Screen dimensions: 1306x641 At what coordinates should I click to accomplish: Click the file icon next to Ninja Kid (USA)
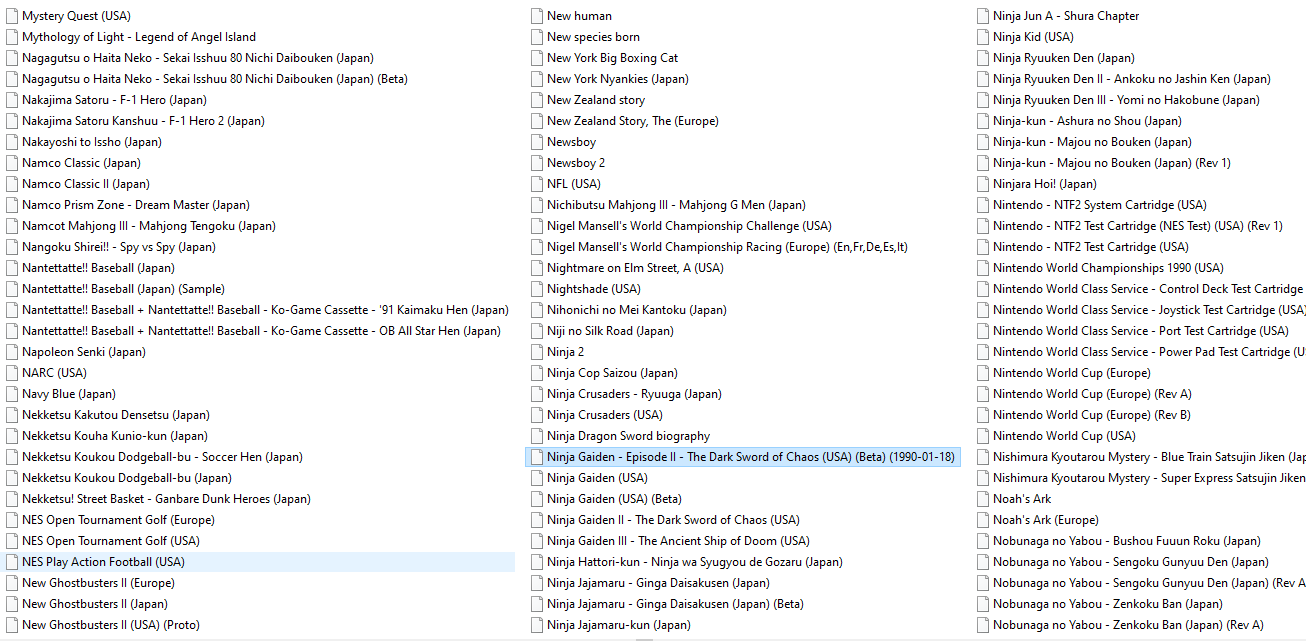983,37
